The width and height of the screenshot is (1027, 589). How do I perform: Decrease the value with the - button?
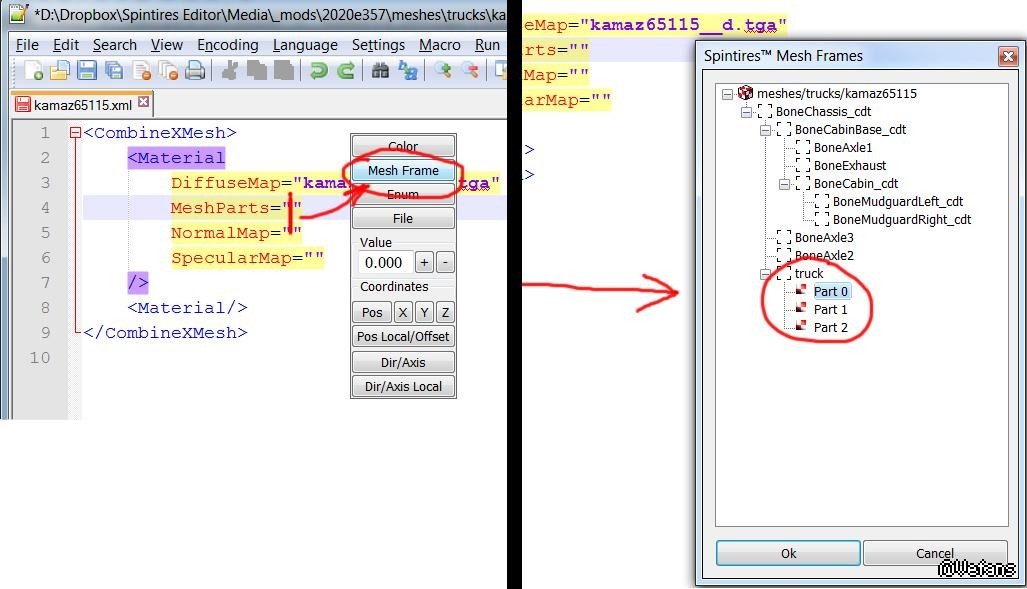click(445, 263)
